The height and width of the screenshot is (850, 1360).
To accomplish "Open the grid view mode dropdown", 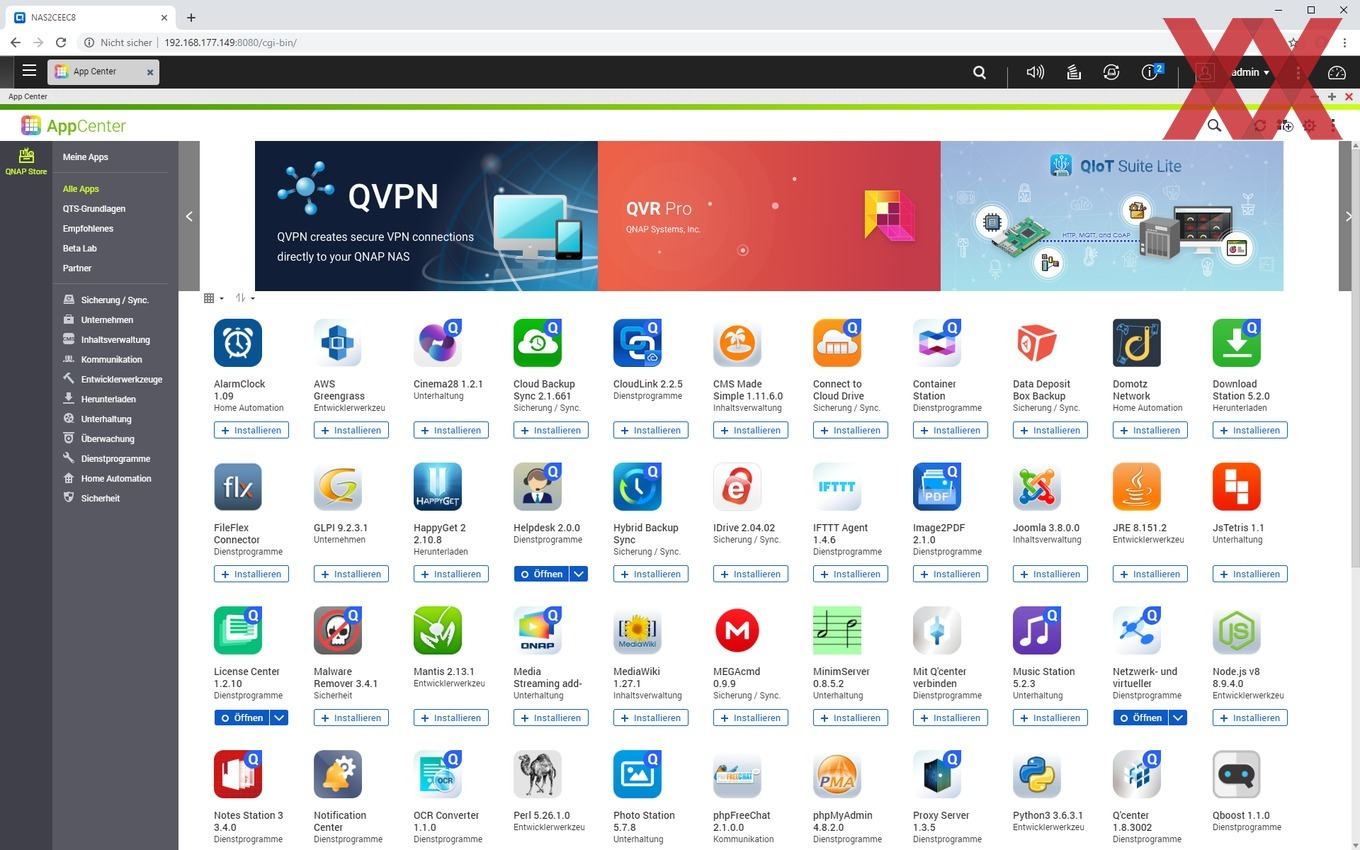I will pos(213,298).
